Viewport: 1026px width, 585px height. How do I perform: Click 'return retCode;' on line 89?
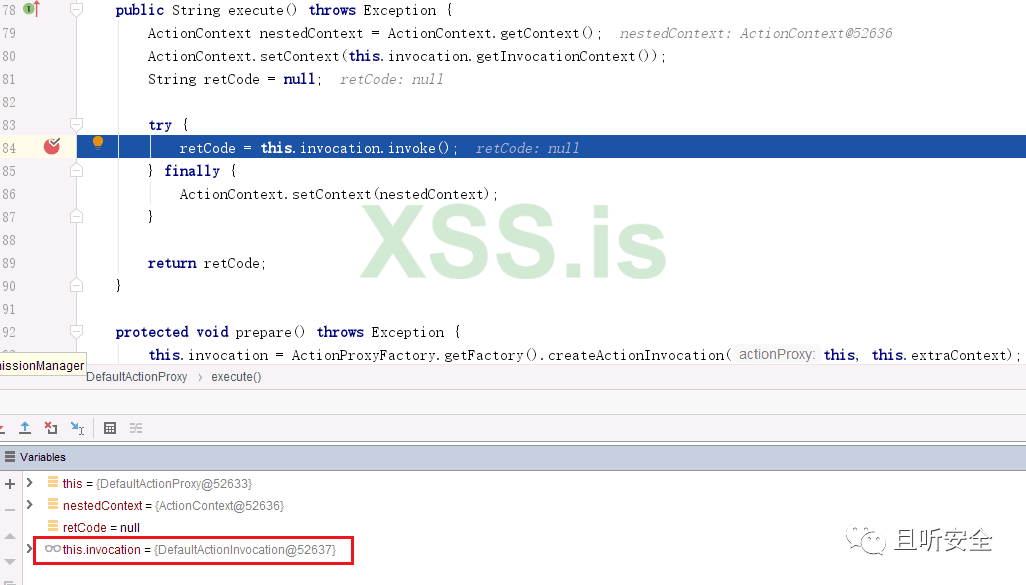(x=207, y=263)
